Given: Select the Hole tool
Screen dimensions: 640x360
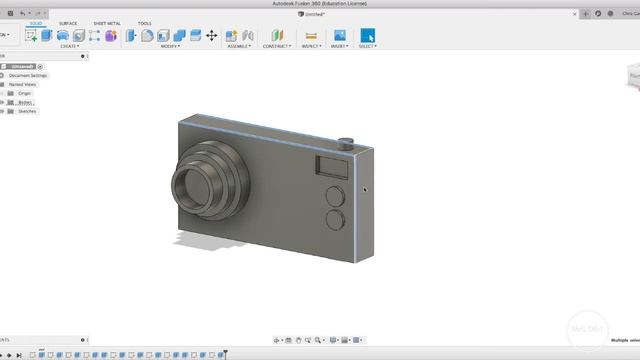Looking at the screenshot, I should [x=79, y=36].
